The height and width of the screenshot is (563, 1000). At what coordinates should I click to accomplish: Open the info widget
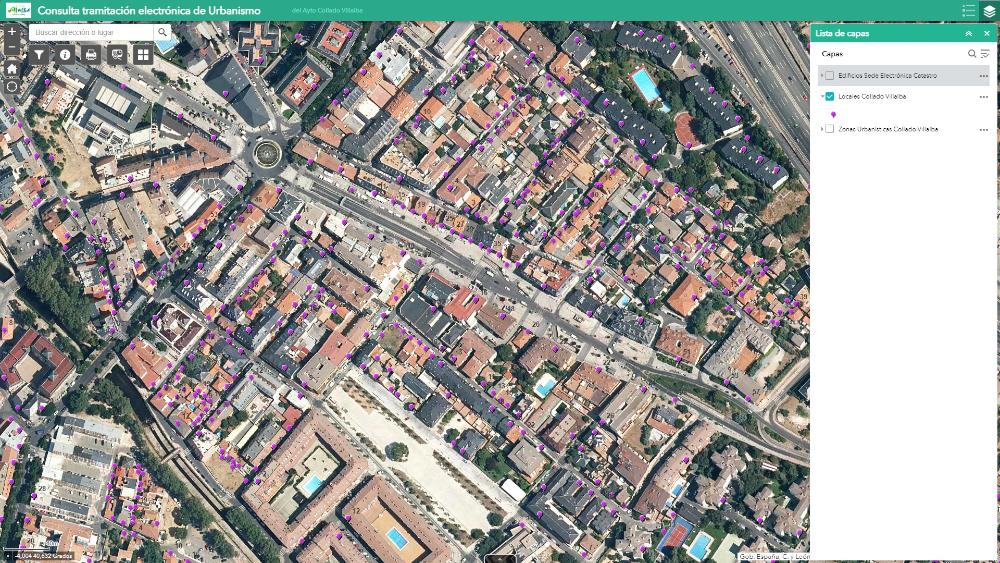click(65, 54)
